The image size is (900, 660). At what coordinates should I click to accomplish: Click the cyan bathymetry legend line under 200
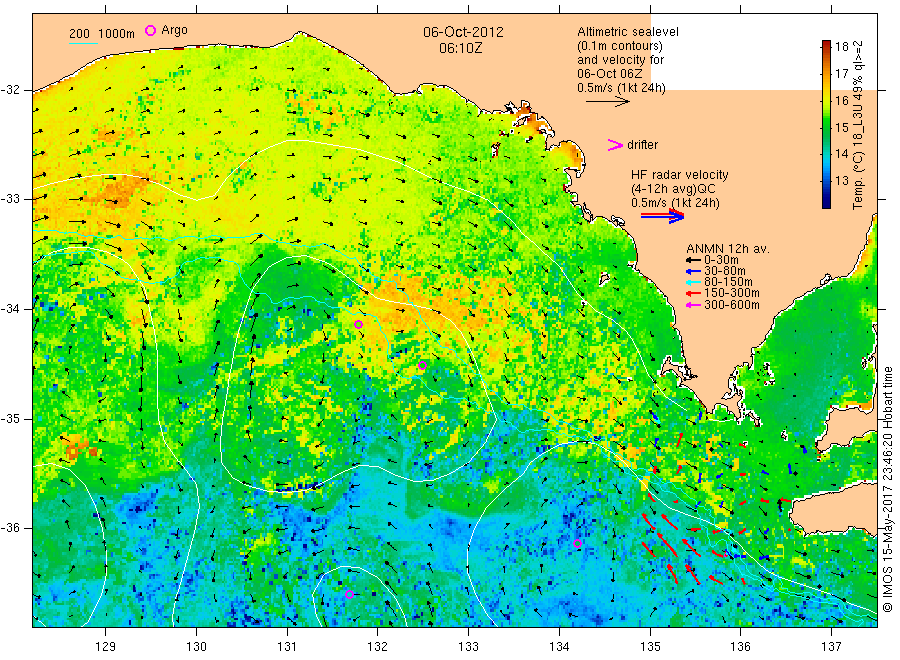point(83,43)
